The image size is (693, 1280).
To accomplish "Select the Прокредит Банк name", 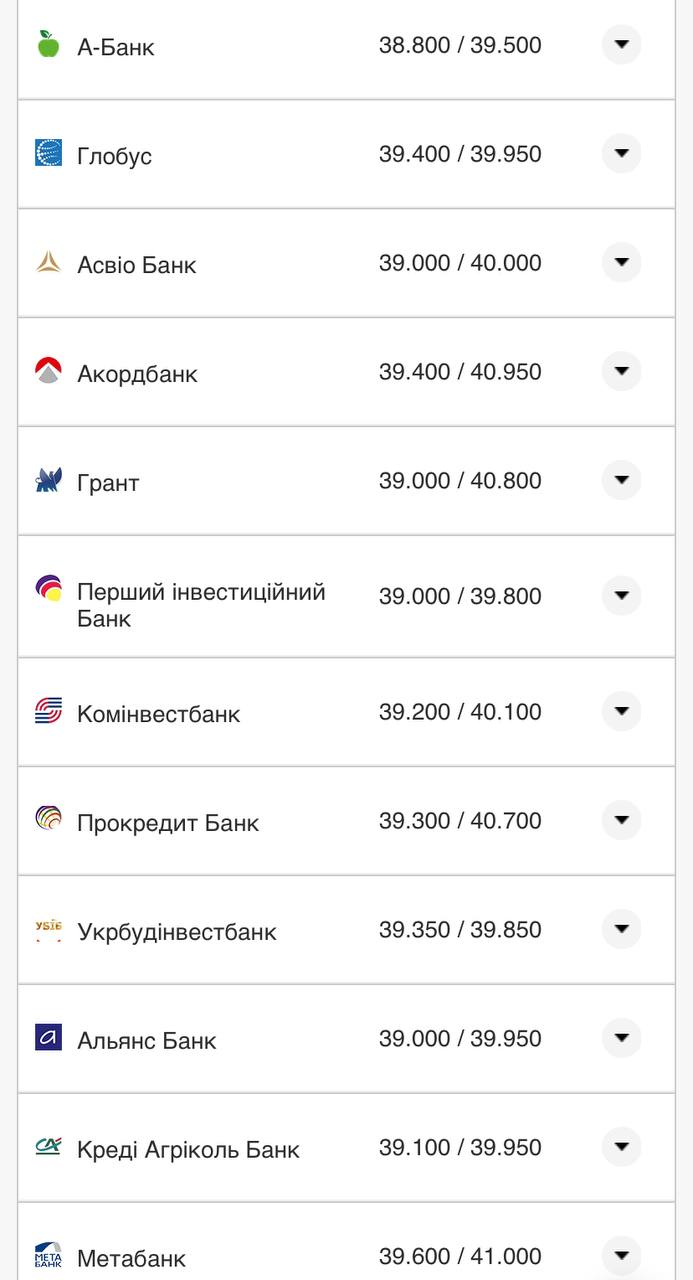I will pos(167,823).
